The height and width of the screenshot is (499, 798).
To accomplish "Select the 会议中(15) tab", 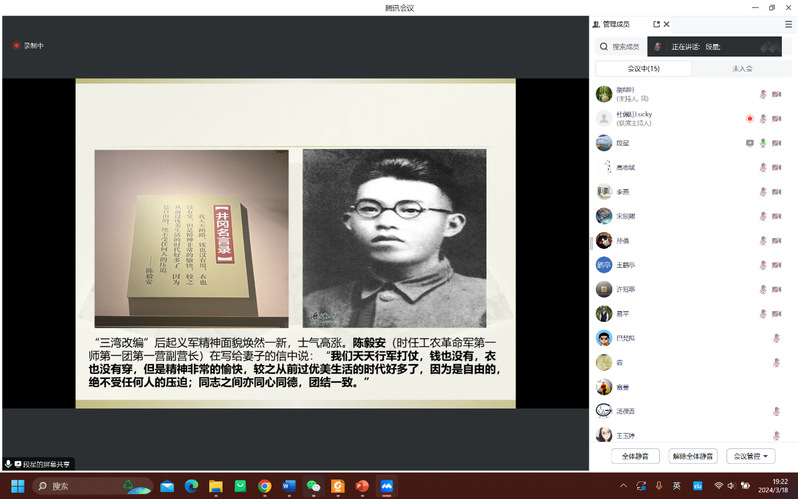I will 643,69.
